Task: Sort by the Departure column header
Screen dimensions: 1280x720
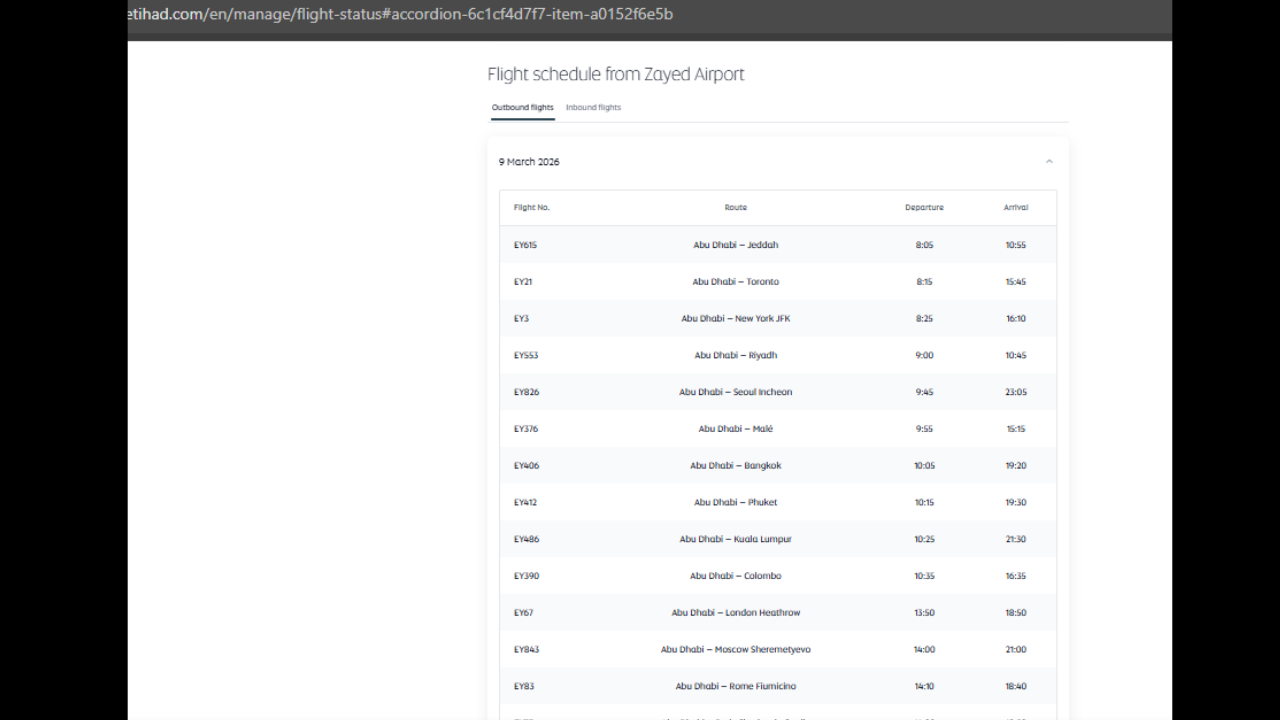Action: tap(924, 207)
